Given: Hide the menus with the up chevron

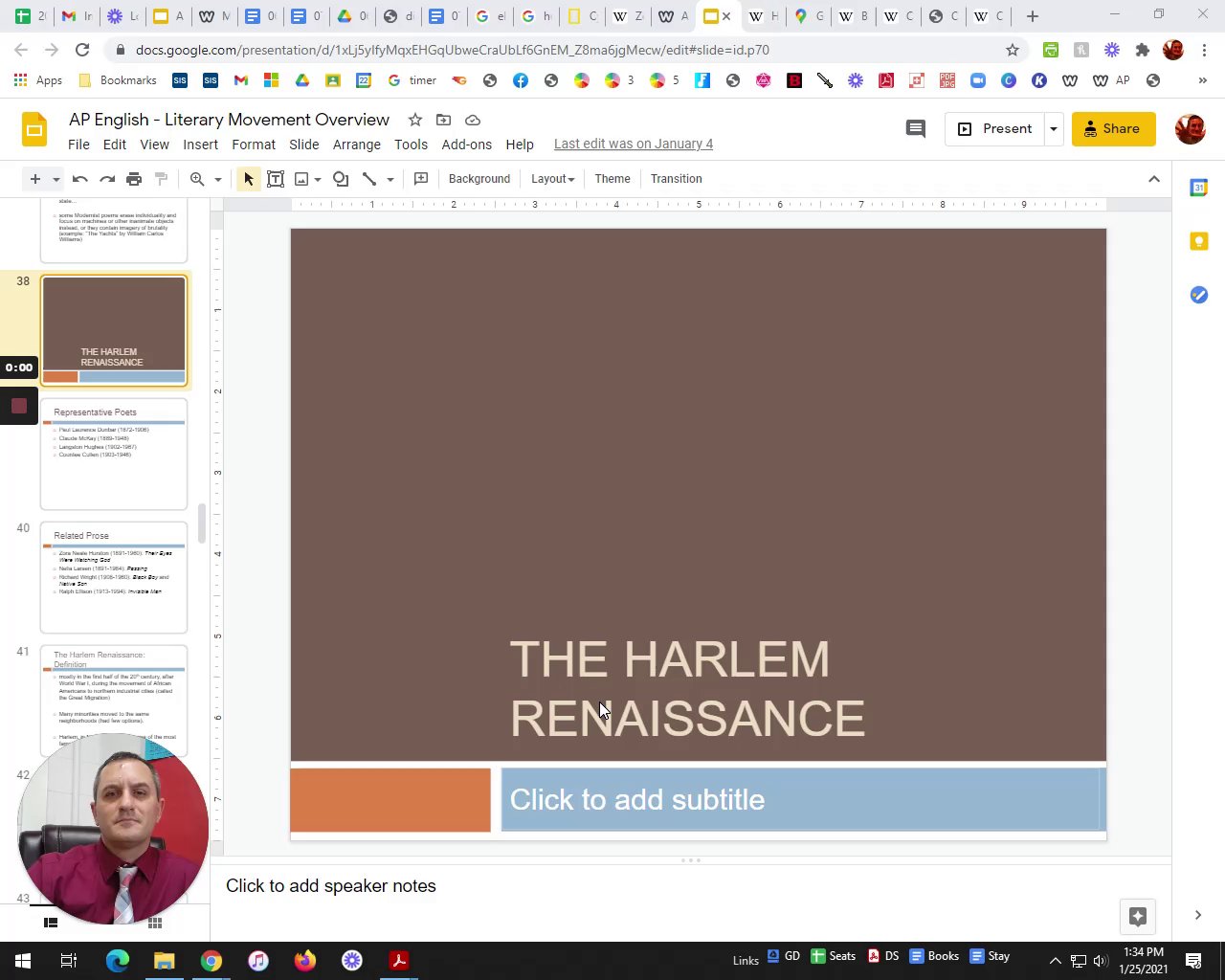Looking at the screenshot, I should [x=1154, y=179].
